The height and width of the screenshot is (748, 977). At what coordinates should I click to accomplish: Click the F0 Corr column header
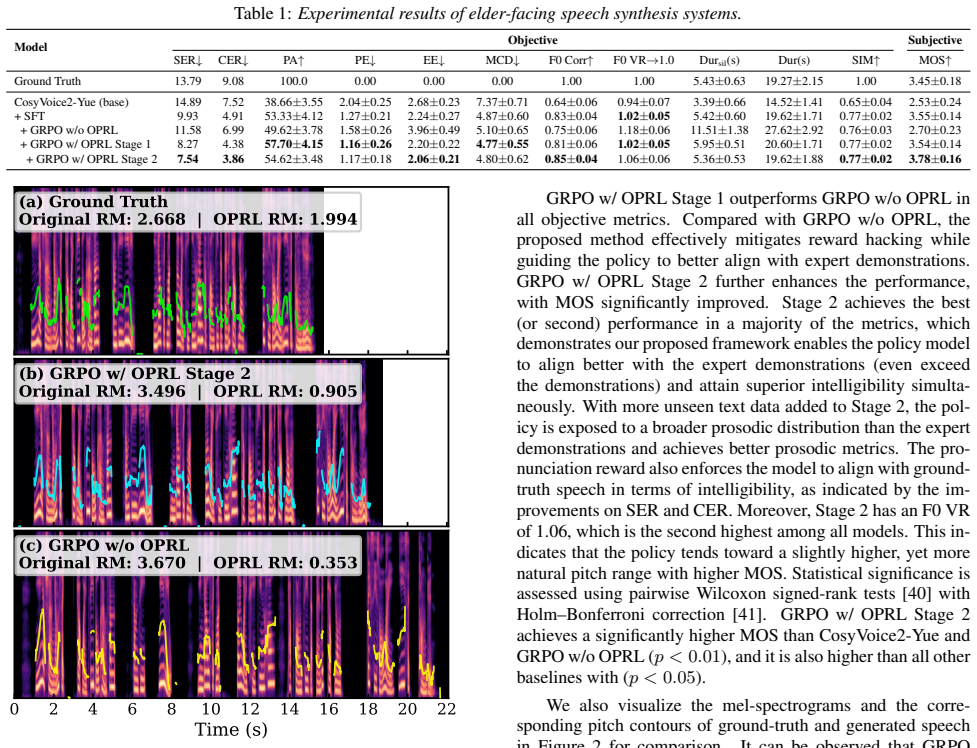571,60
